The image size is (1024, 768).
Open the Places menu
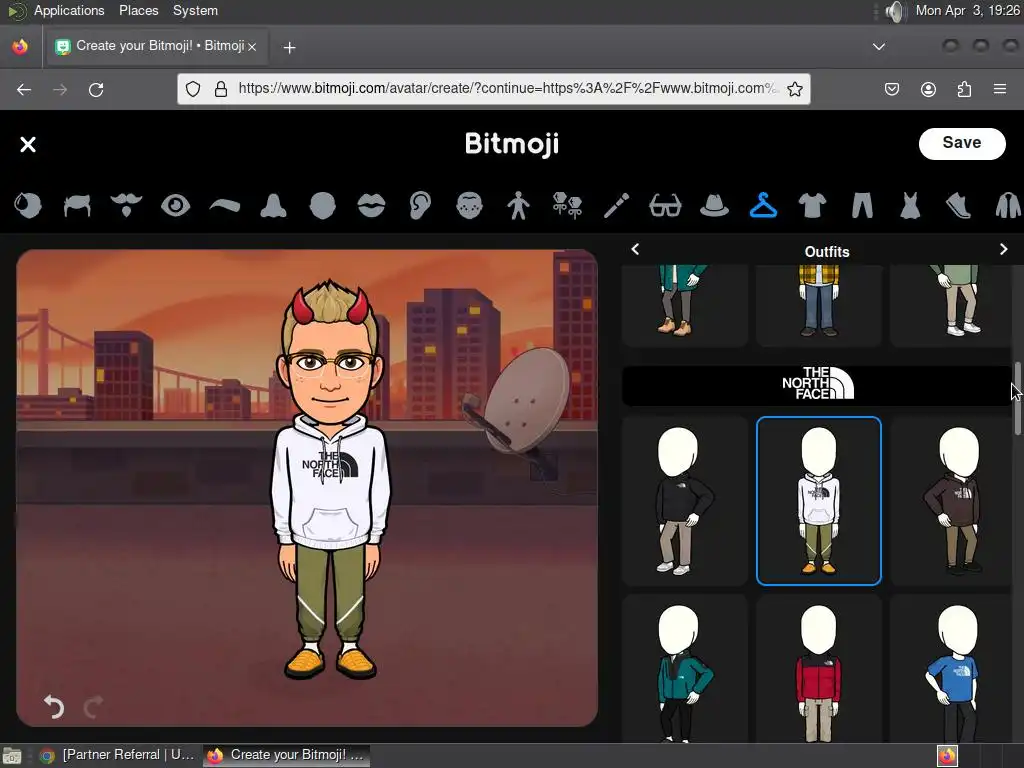pos(138,10)
